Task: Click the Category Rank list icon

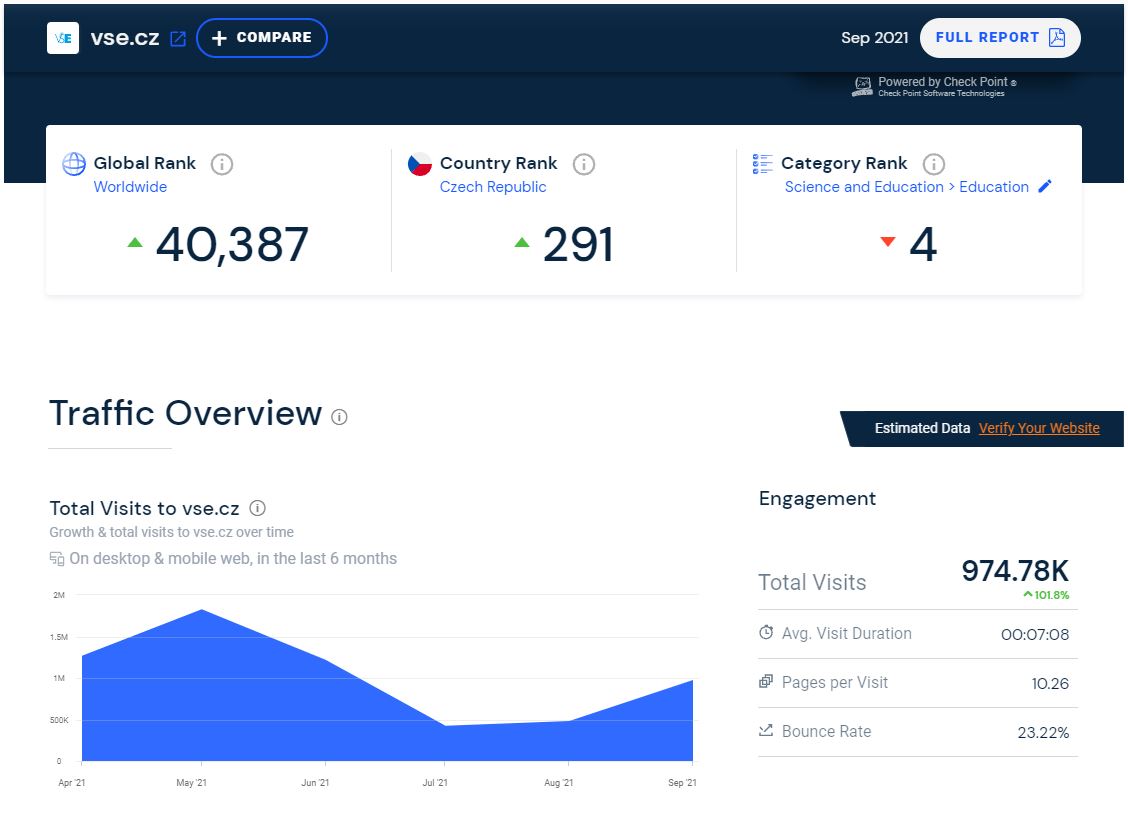Action: coord(763,164)
